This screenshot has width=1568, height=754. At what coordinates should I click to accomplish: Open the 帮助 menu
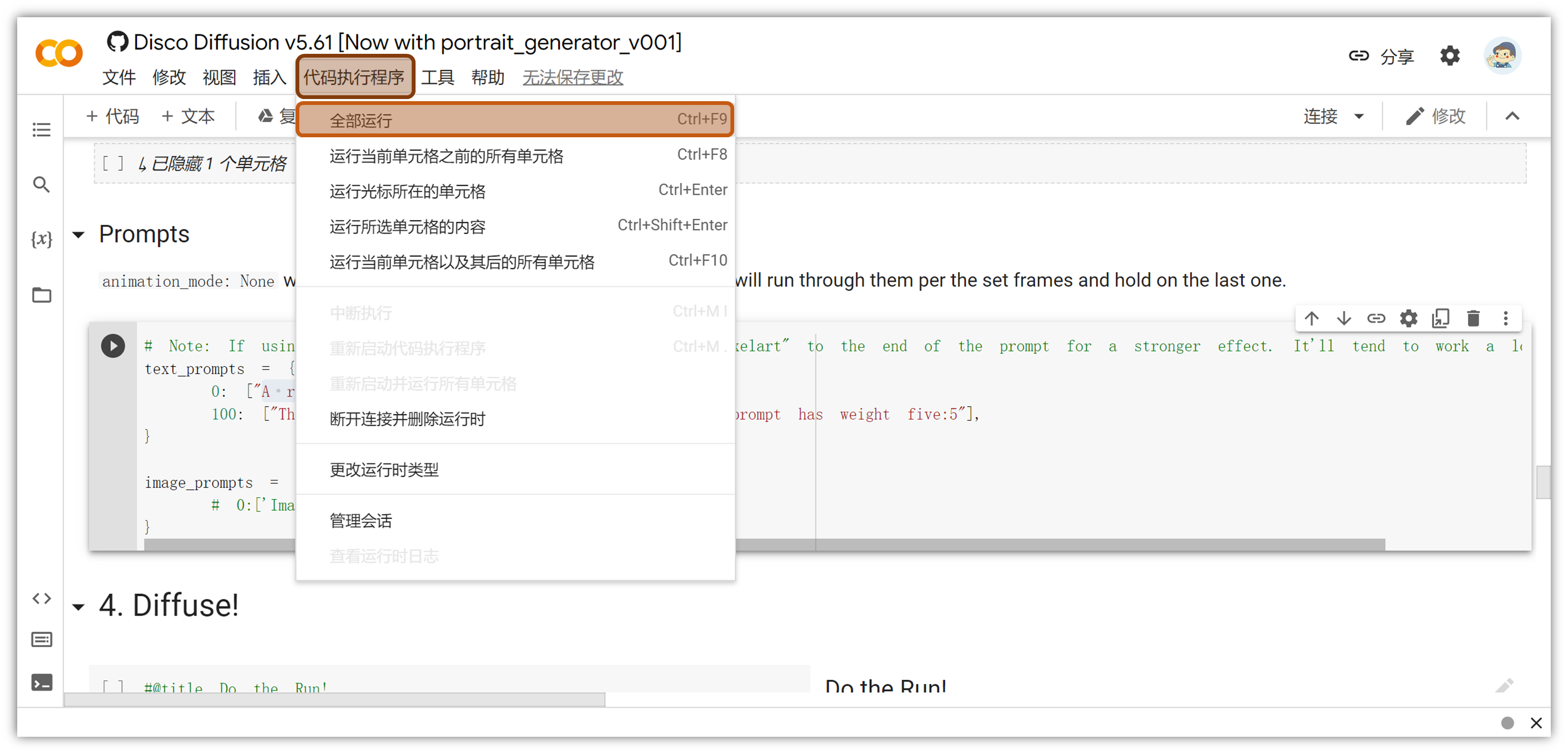click(x=488, y=77)
